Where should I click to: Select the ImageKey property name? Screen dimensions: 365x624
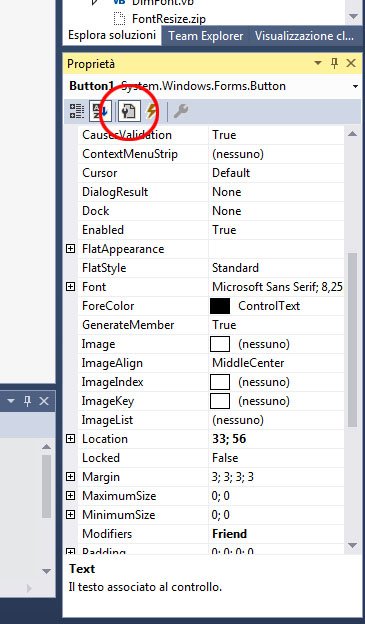[x=108, y=401]
